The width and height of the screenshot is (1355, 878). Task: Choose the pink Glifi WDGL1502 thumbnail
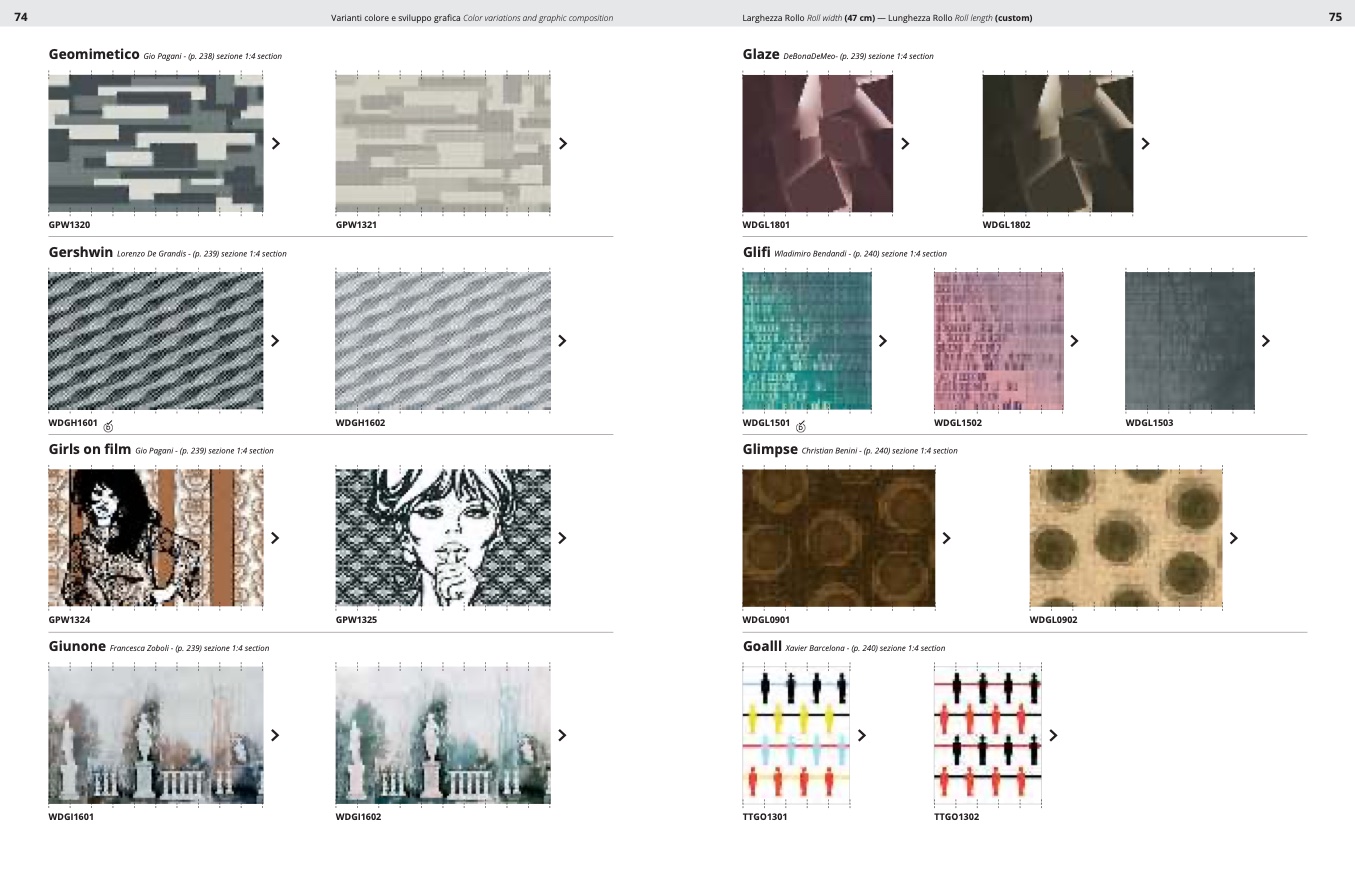(998, 341)
